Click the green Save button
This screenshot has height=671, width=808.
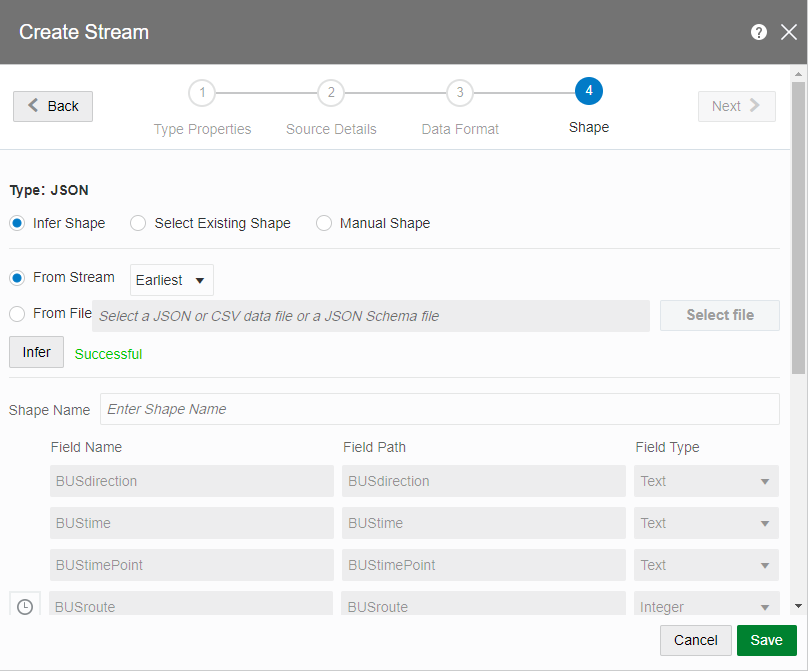point(766,640)
